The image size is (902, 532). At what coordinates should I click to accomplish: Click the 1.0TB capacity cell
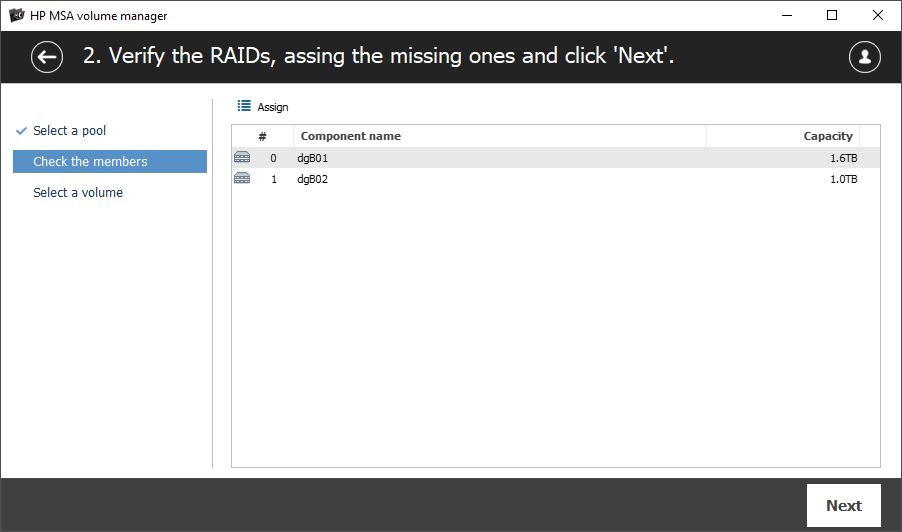point(843,179)
